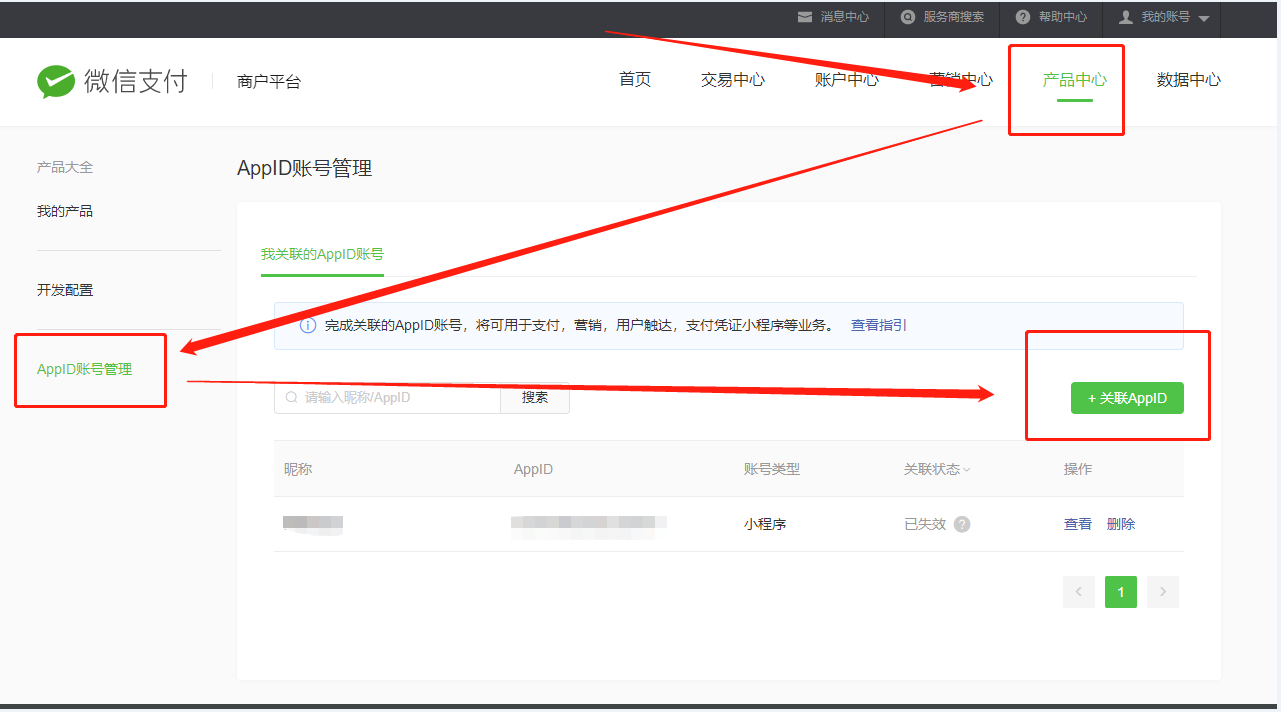Click the 查看指引 link
This screenshot has width=1281, height=712.
878,326
